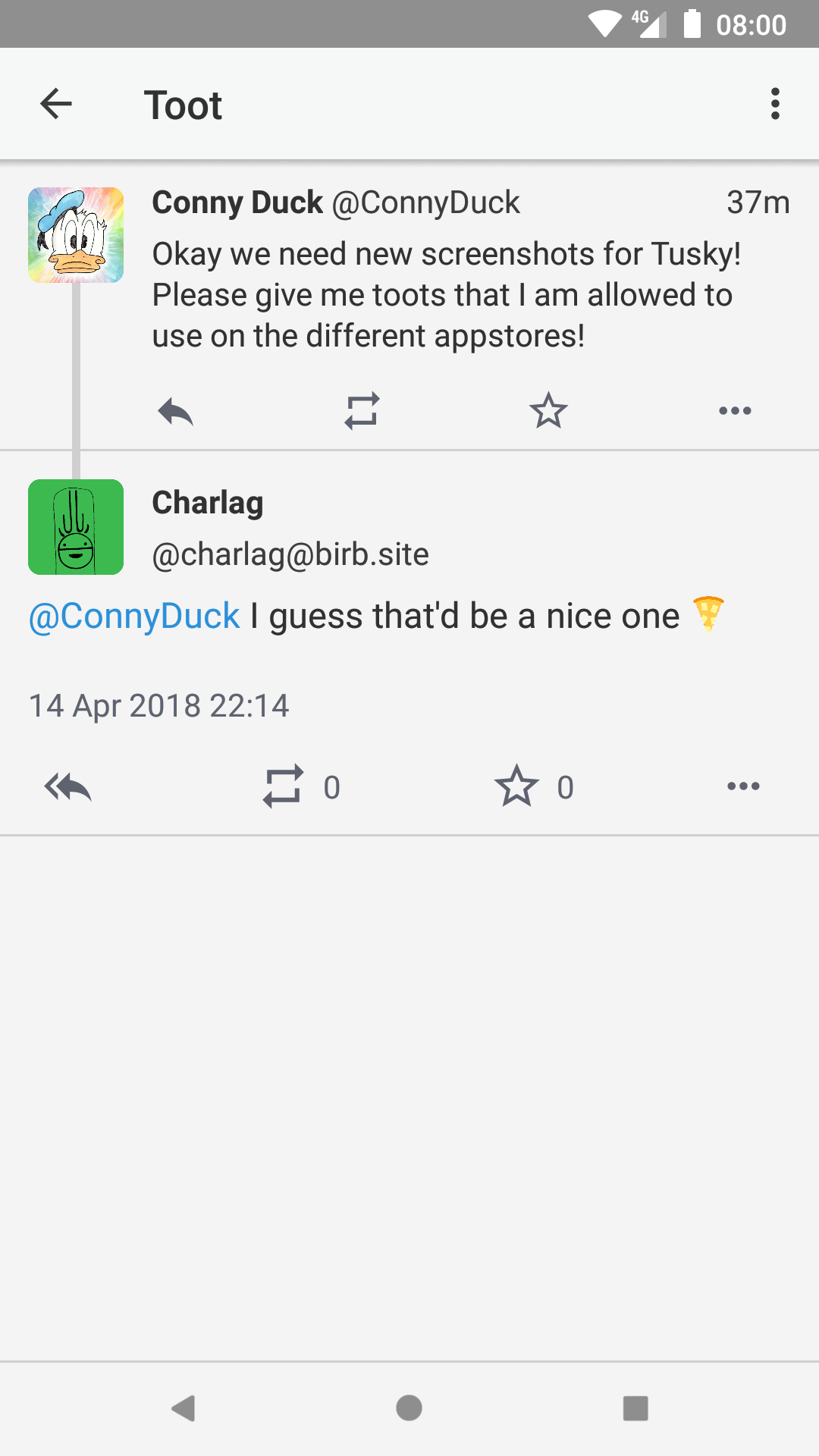
Task: Go back using the toolbar arrow
Action: (x=56, y=104)
